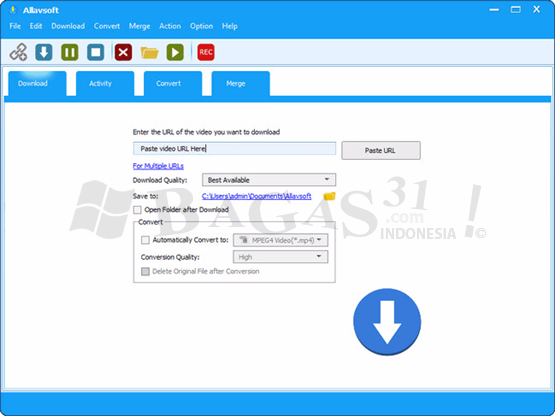555x416 pixels.
Task: Click the large blue download circle button
Action: [x=387, y=321]
